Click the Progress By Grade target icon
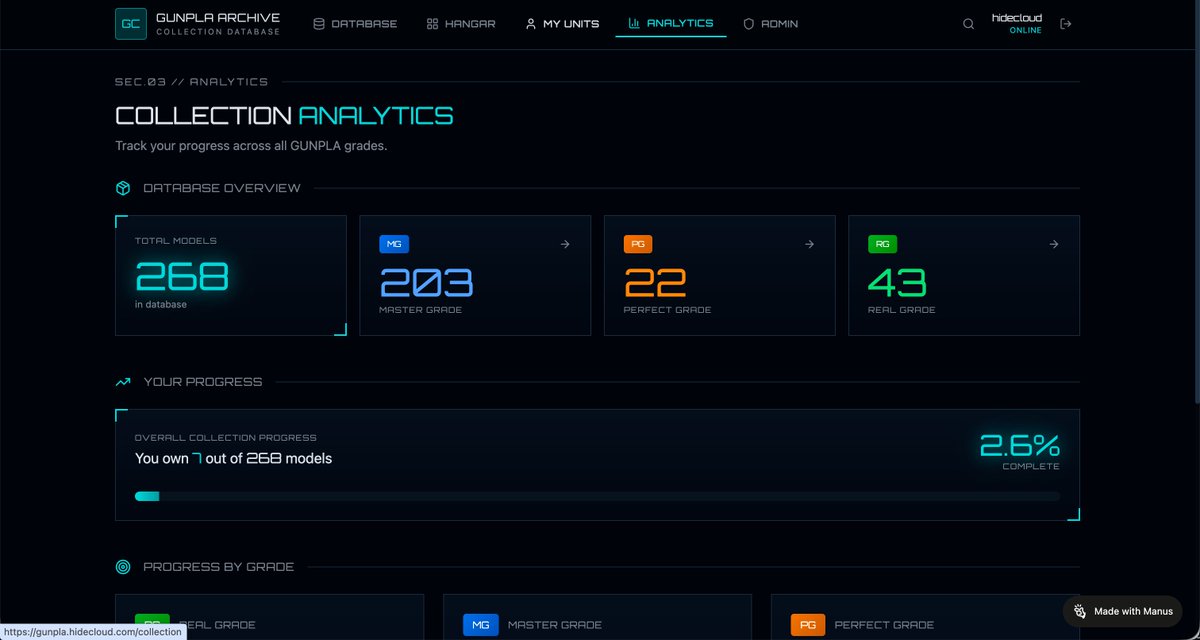 coord(123,567)
